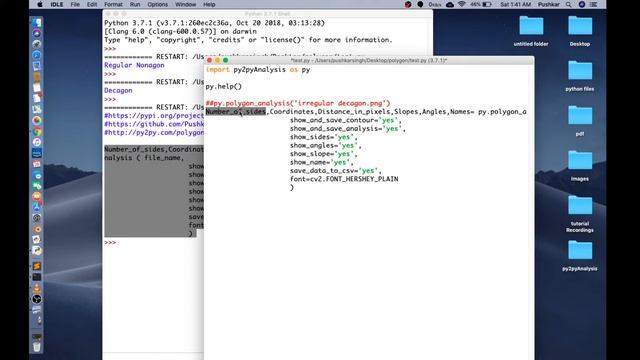Open the IDLE application menu
The image size is (640, 360).
[x=57, y=4]
